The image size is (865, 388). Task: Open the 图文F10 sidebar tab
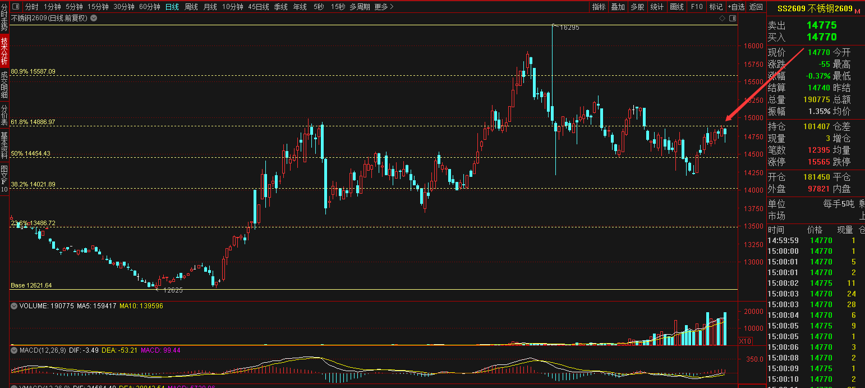click(x=4, y=179)
